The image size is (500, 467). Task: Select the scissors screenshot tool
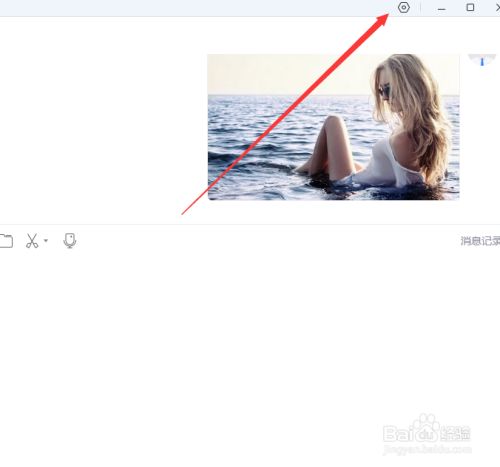click(x=32, y=241)
